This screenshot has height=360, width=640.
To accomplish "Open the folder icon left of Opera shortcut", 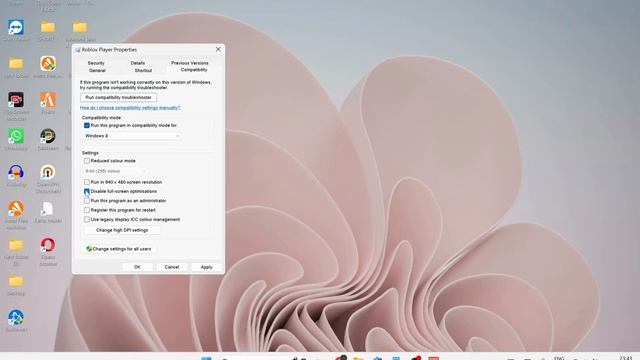I will tap(16, 245).
